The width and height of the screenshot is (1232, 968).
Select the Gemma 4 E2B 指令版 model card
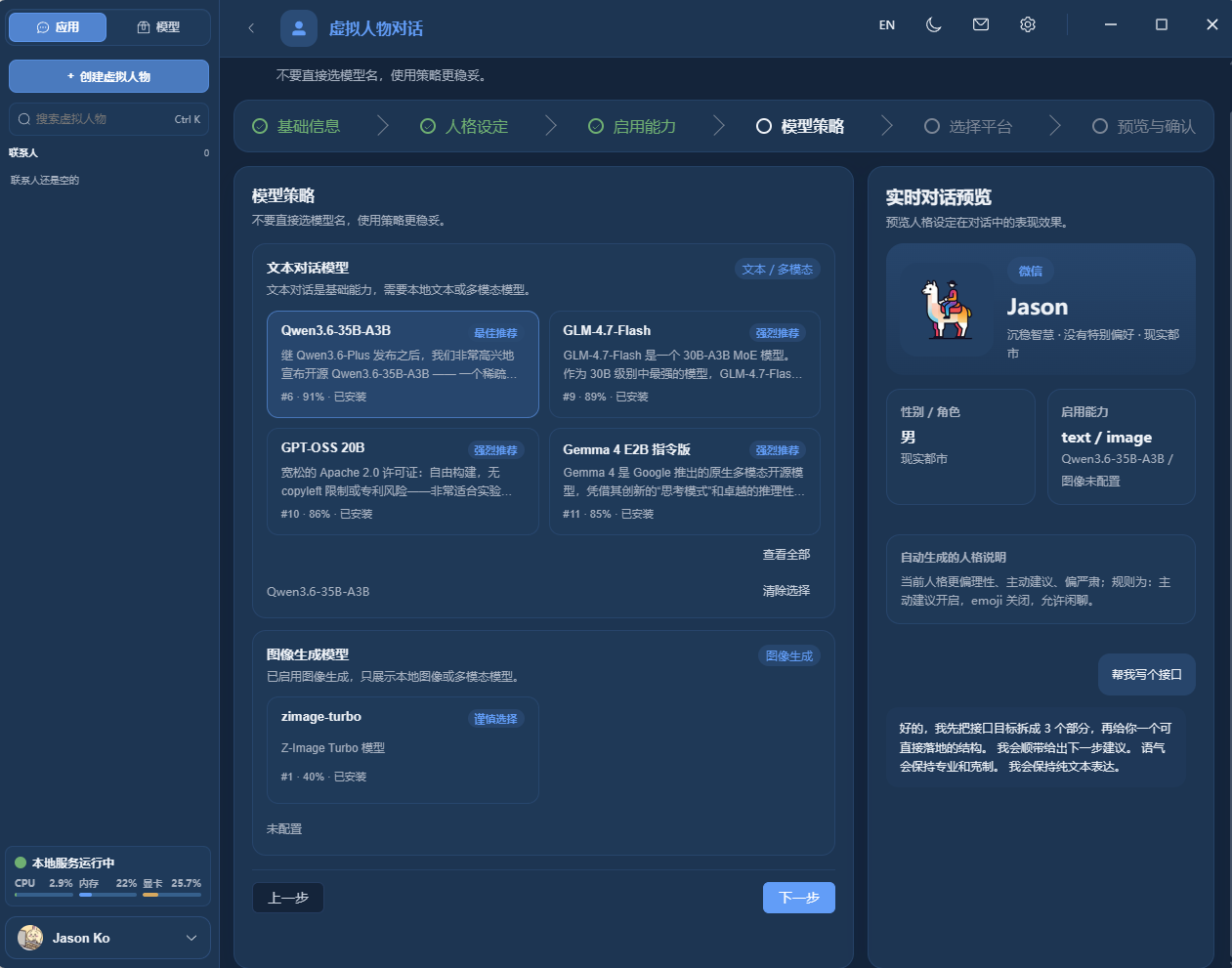[x=684, y=482]
